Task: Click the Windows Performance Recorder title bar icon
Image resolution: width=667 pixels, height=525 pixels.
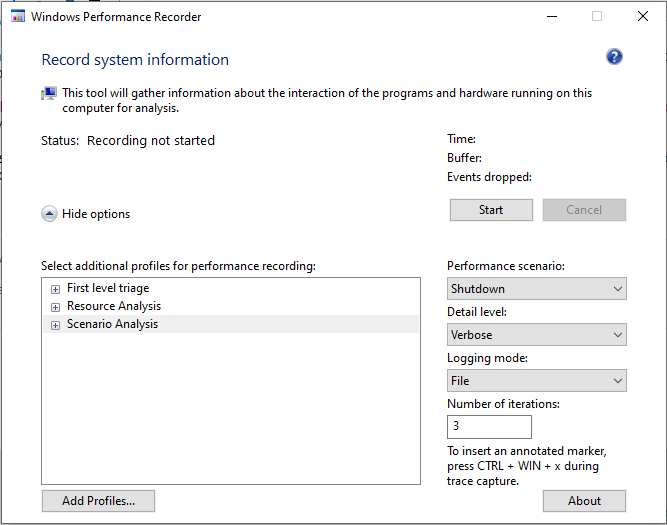Action: coord(18,16)
